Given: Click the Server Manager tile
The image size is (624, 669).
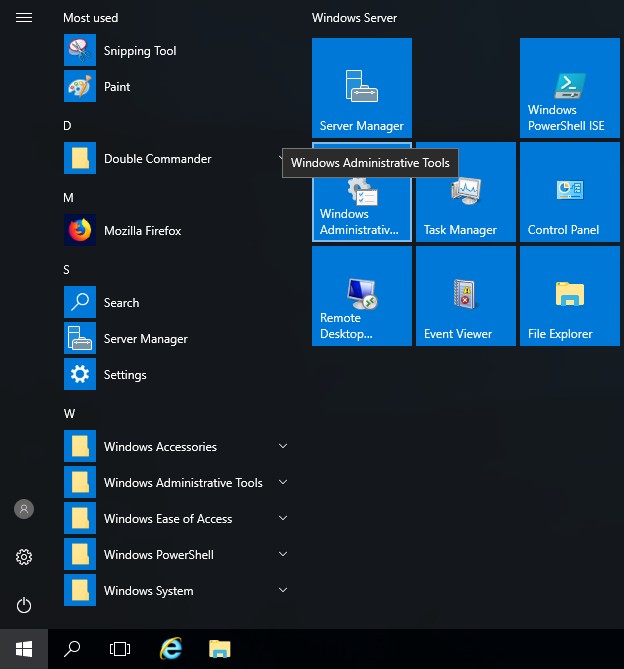Looking at the screenshot, I should pos(361,88).
